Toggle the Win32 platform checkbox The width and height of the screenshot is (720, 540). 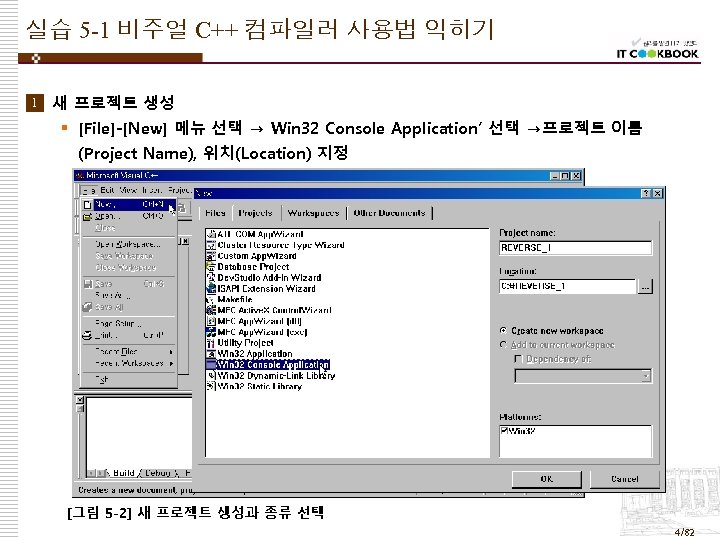504,431
